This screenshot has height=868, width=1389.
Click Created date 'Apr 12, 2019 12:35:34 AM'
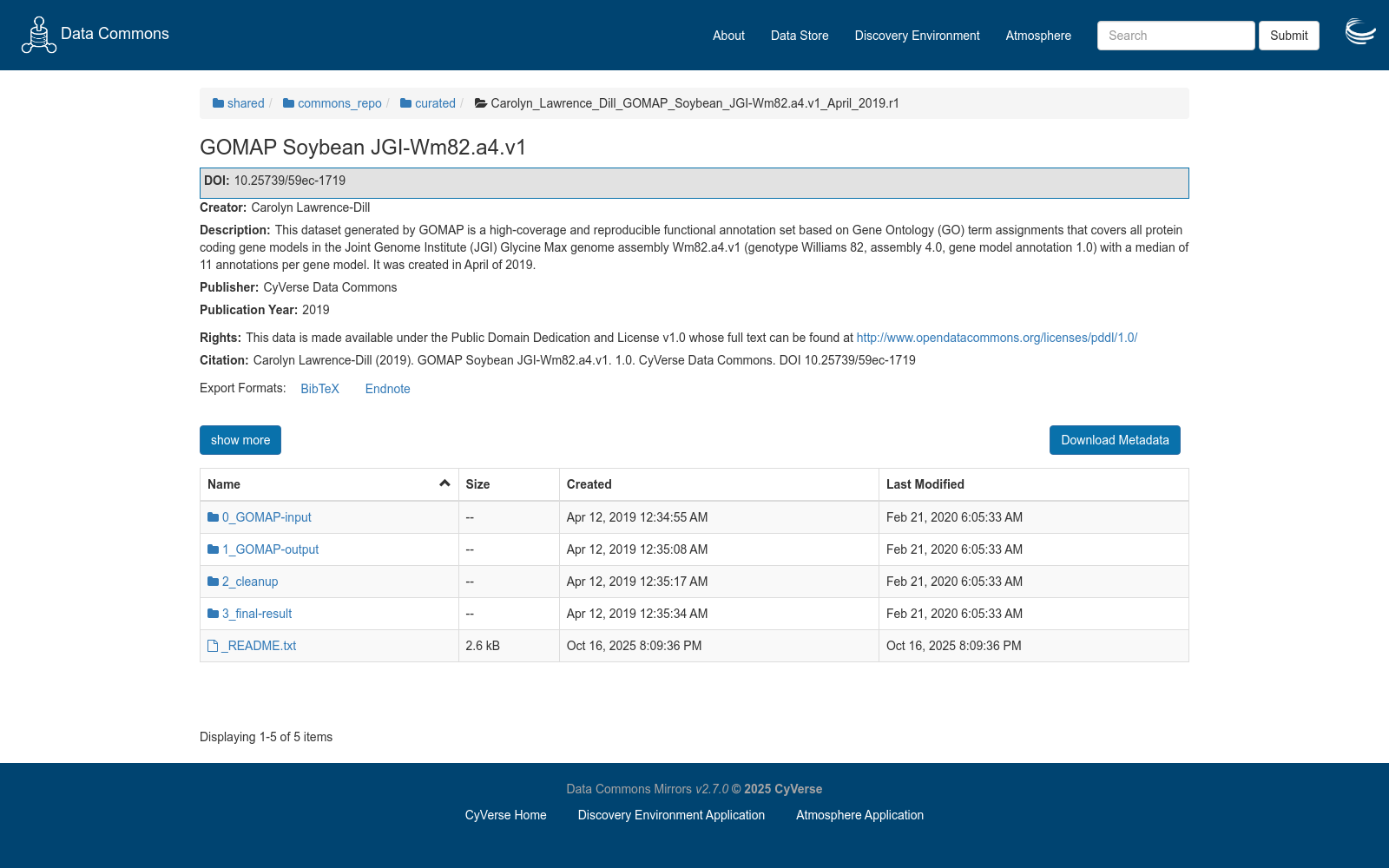click(x=637, y=614)
